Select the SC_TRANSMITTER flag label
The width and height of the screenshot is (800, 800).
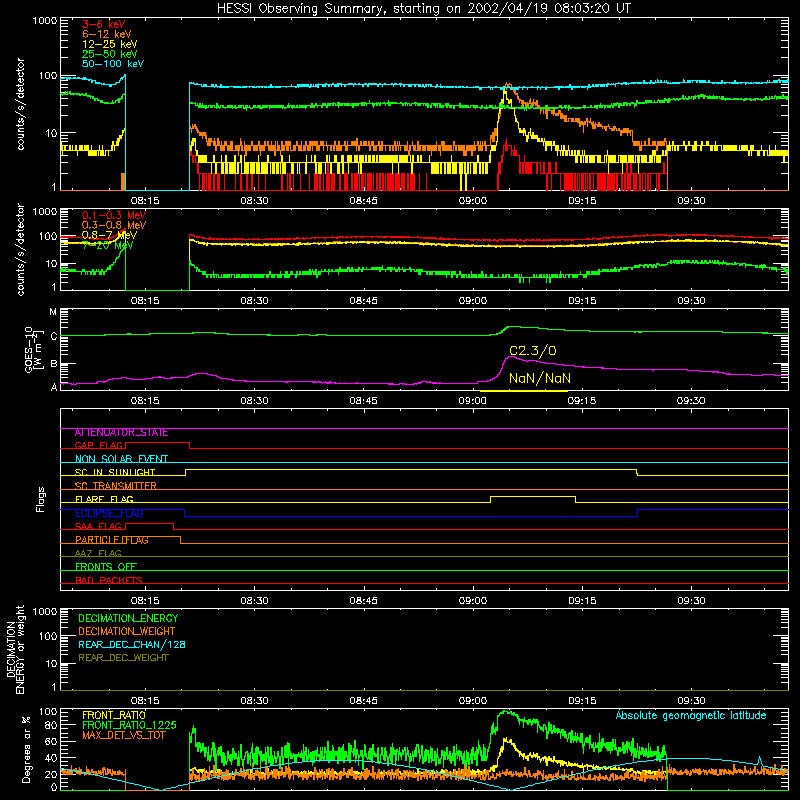point(115,486)
